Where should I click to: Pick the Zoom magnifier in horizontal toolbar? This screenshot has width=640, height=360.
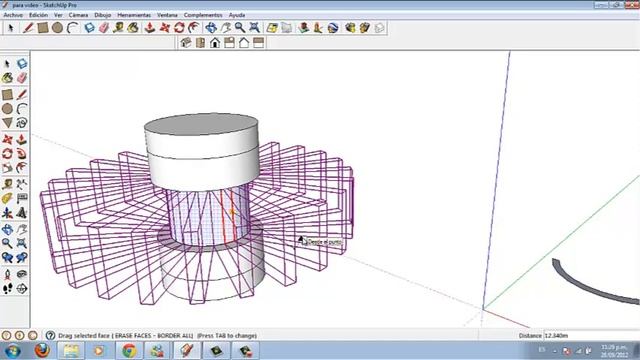coord(240,28)
